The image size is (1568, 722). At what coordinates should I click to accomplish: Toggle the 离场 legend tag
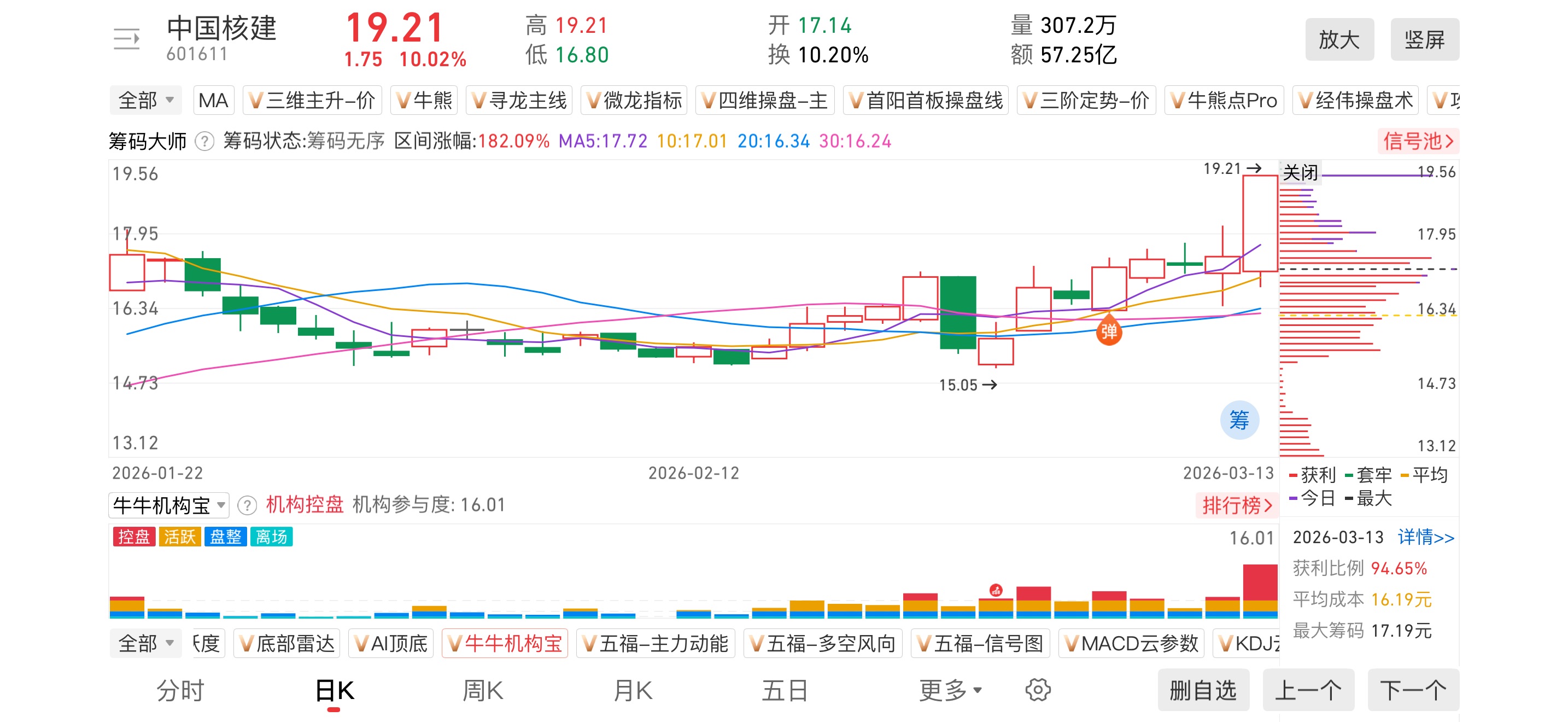(x=272, y=537)
